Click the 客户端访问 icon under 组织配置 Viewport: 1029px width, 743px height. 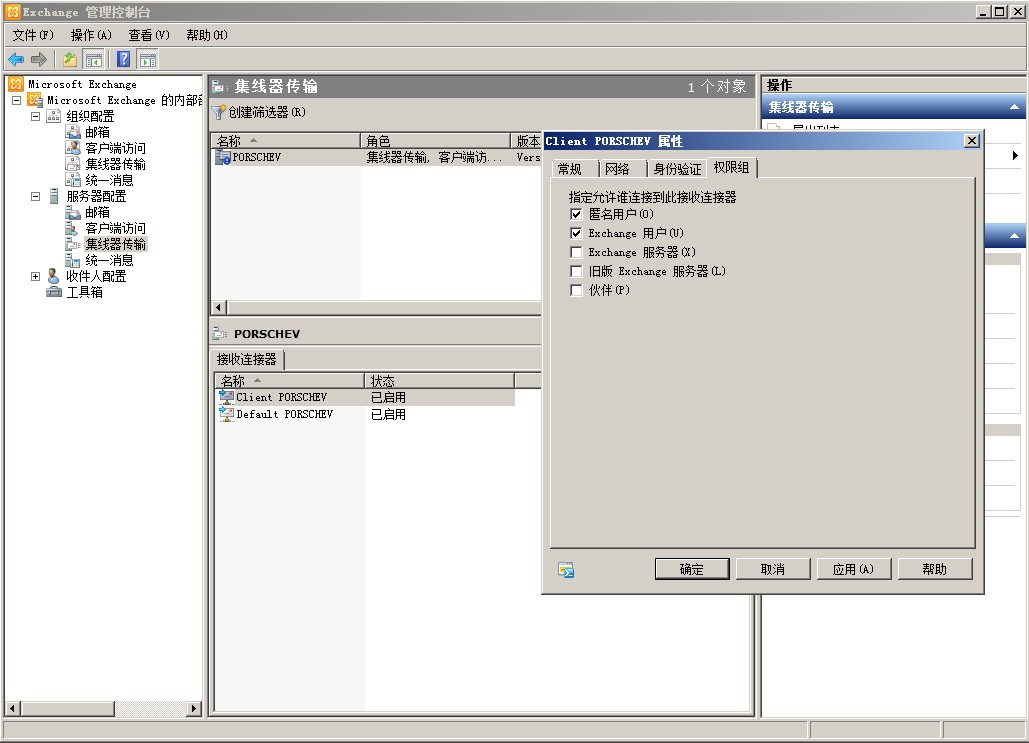pos(73,148)
